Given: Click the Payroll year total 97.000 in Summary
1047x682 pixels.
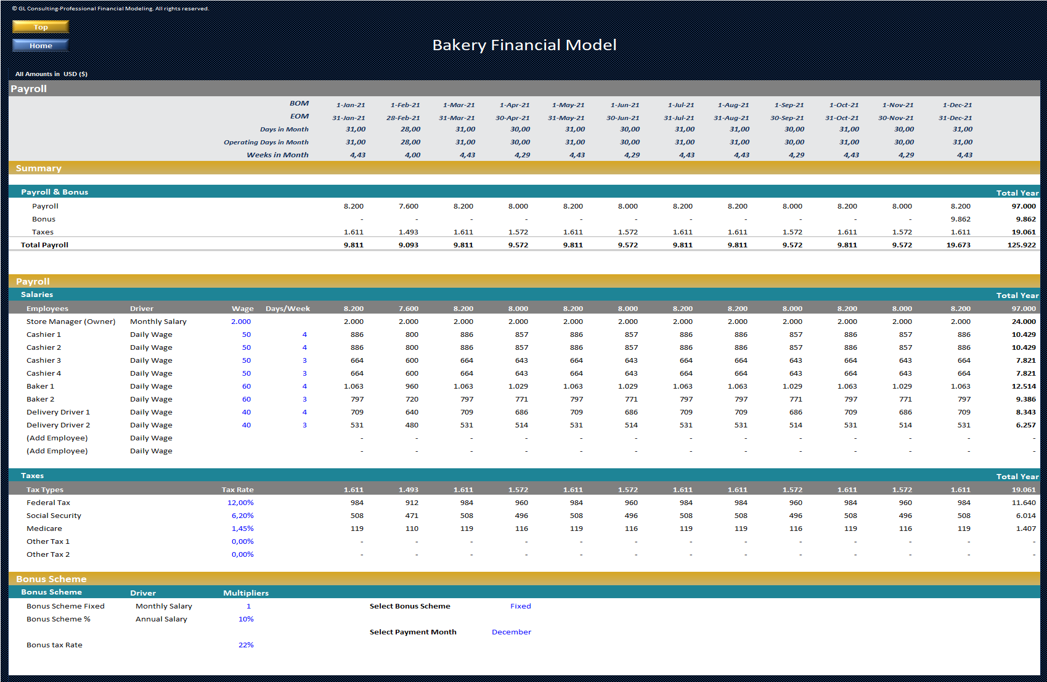Looking at the screenshot, I should click(1024, 206).
